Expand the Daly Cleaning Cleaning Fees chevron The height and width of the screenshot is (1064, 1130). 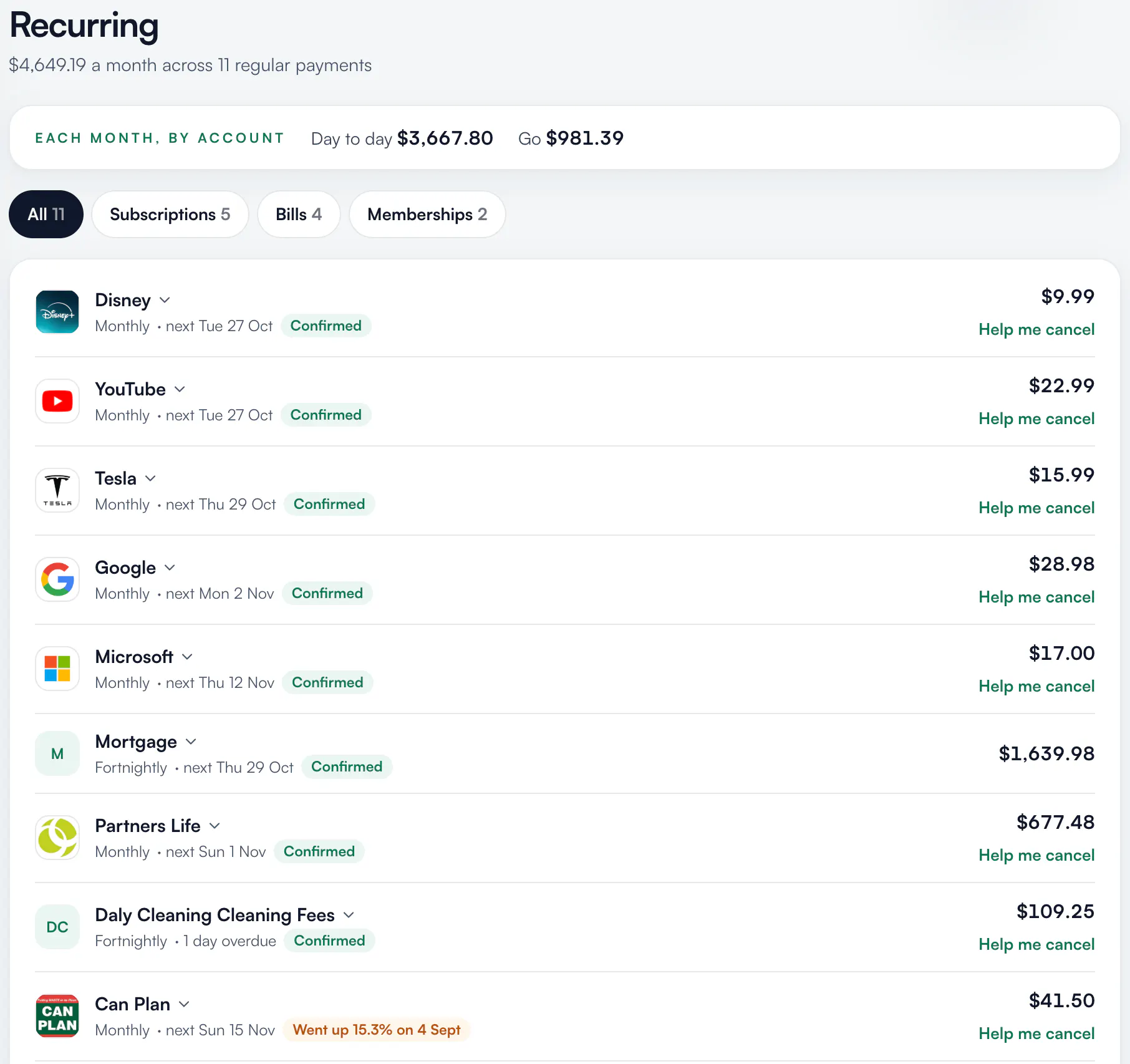[349, 915]
